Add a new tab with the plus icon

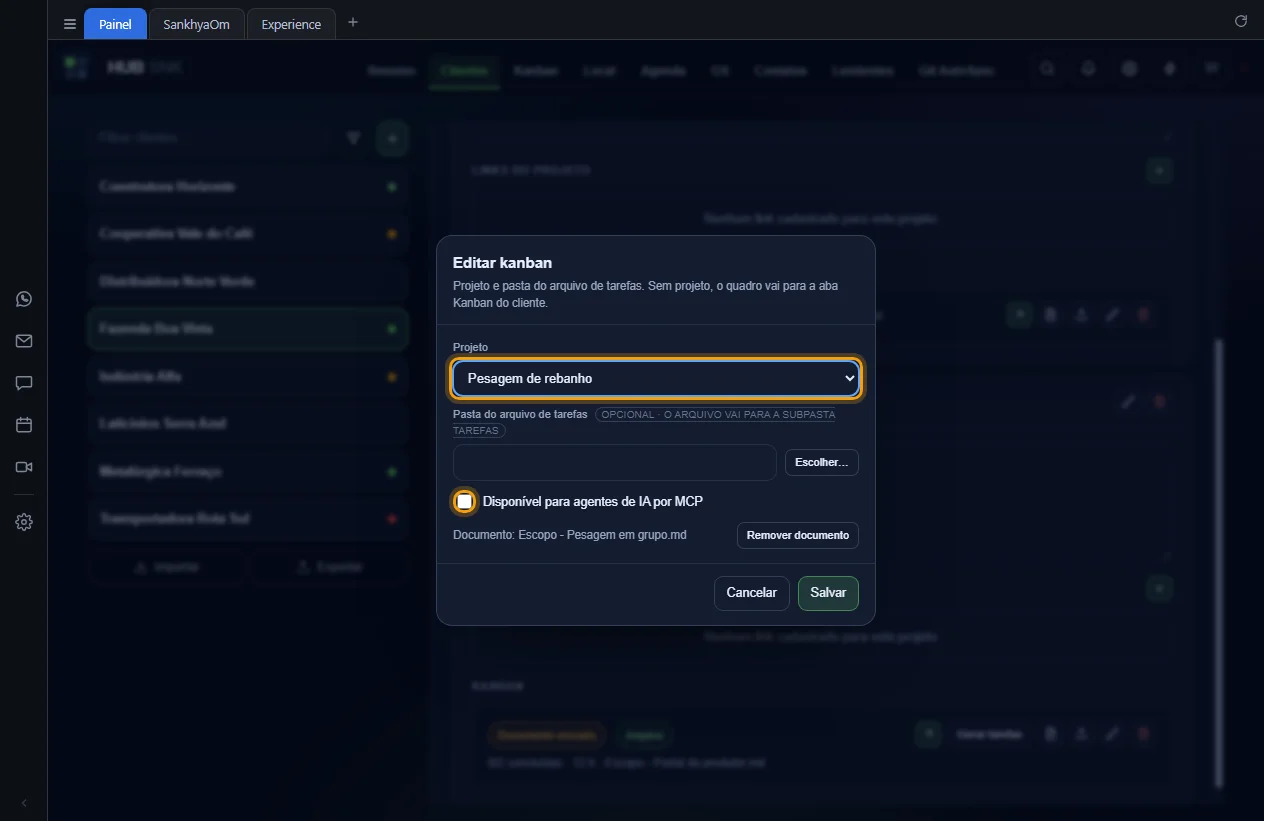point(353,23)
